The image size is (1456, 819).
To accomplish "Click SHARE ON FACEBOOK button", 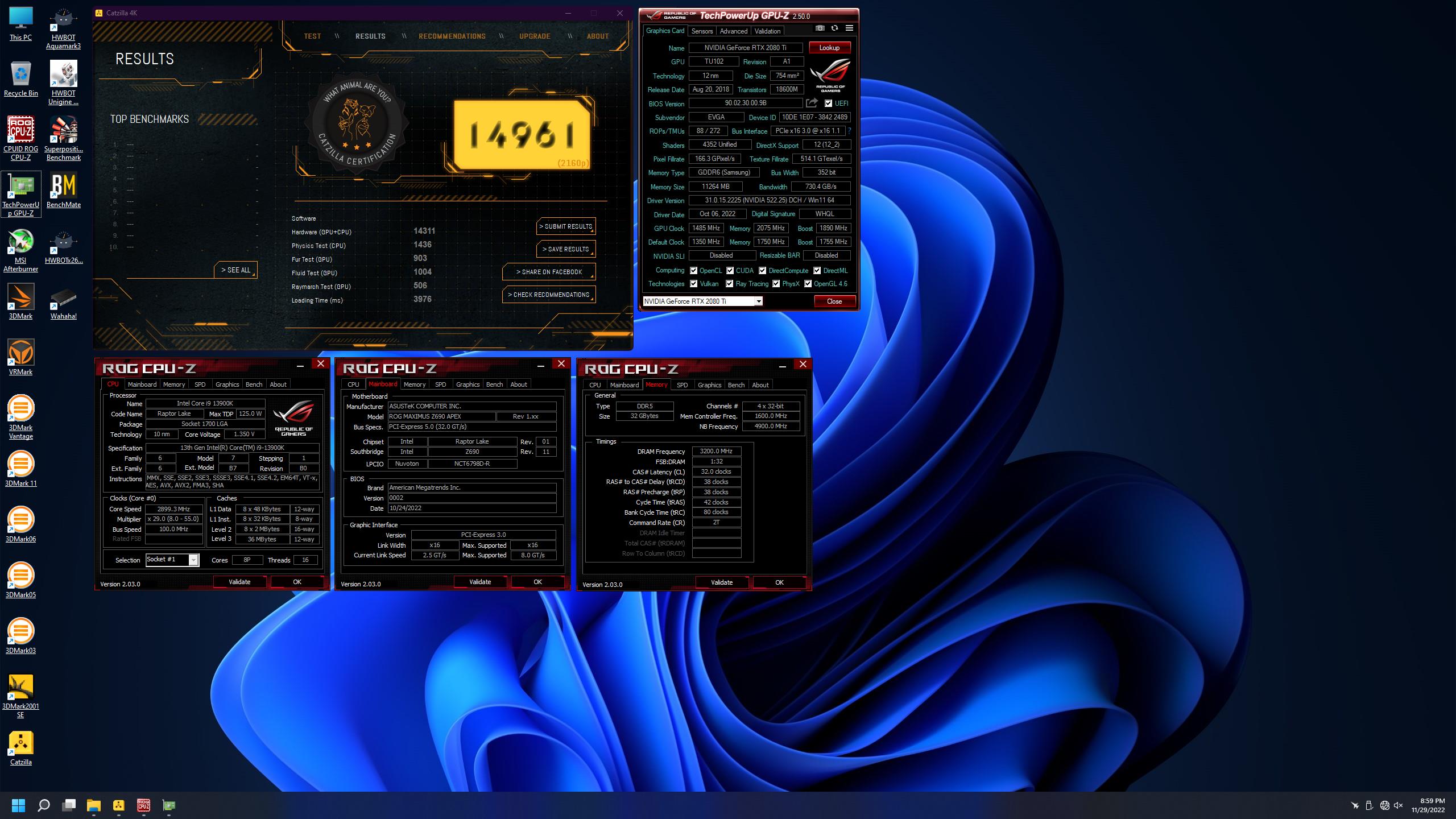I will pos(549,272).
